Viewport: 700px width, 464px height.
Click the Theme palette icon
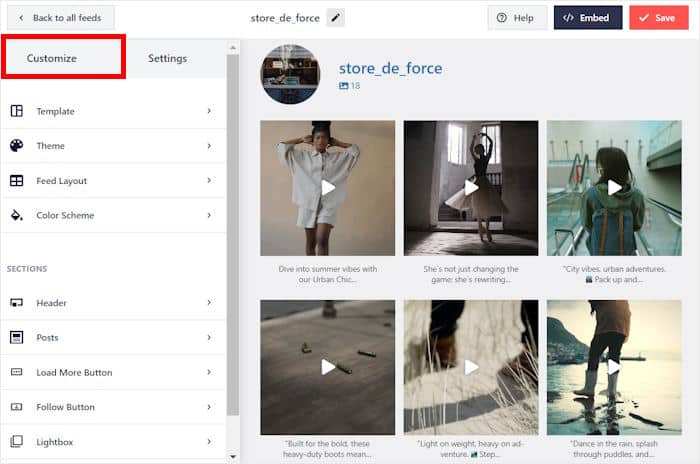click(x=16, y=146)
